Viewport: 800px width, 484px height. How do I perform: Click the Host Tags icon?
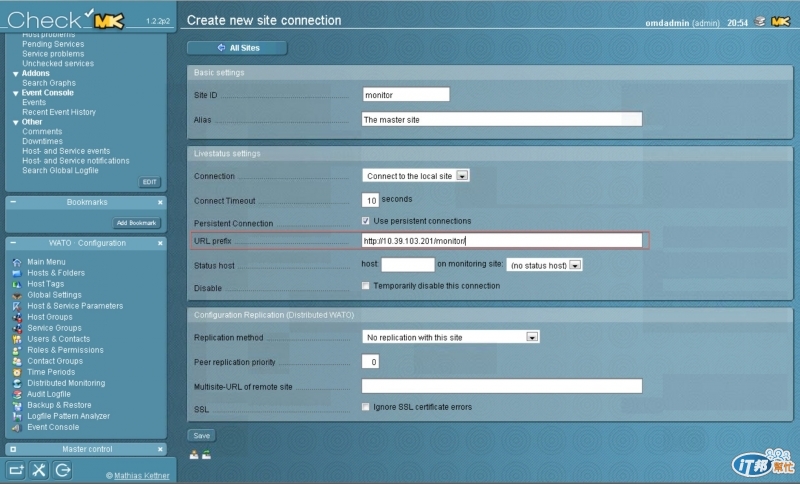(17, 284)
